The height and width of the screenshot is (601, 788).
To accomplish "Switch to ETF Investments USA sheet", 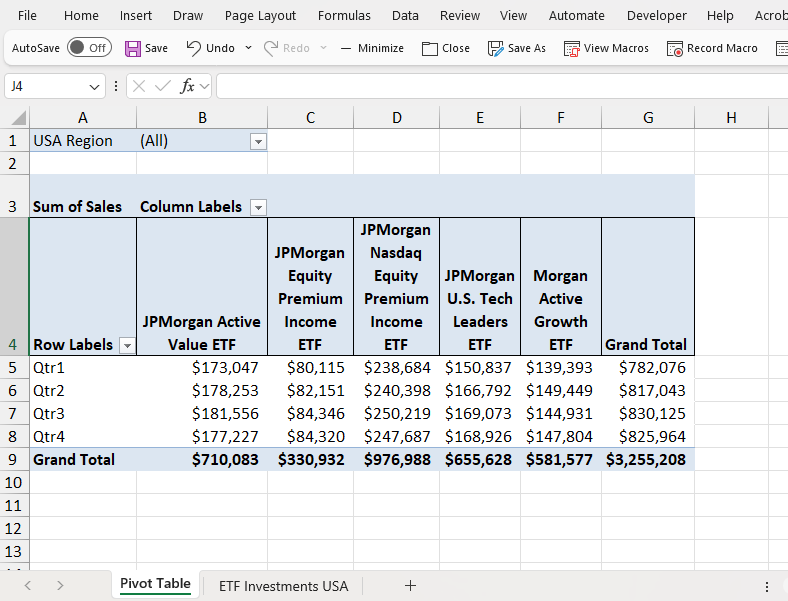I will click(x=283, y=586).
